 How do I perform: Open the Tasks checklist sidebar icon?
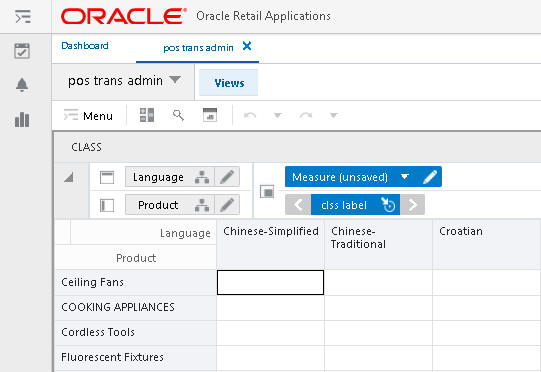[x=22, y=51]
